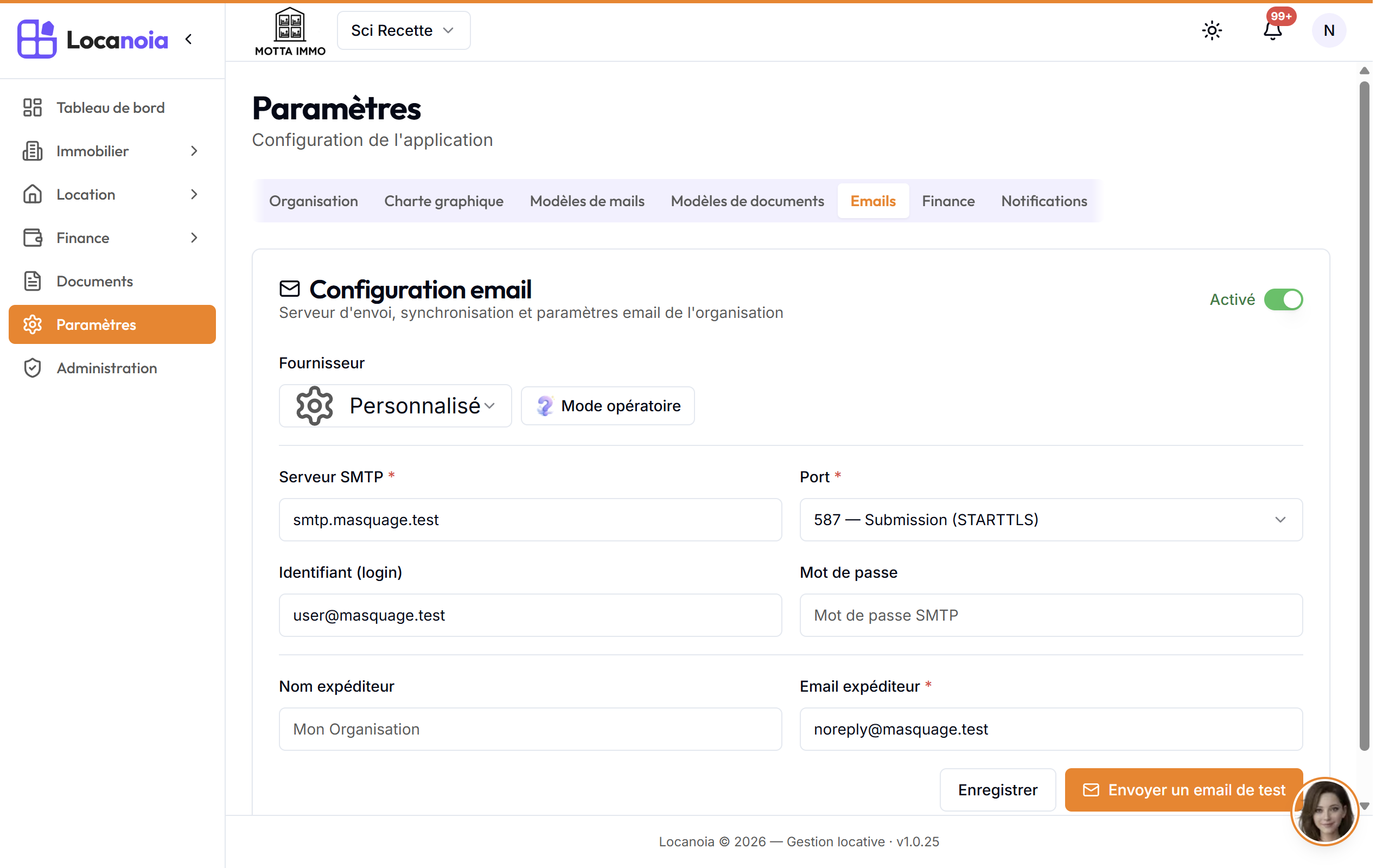1389x868 pixels.
Task: Click the Motta Immo building logo
Action: click(290, 31)
